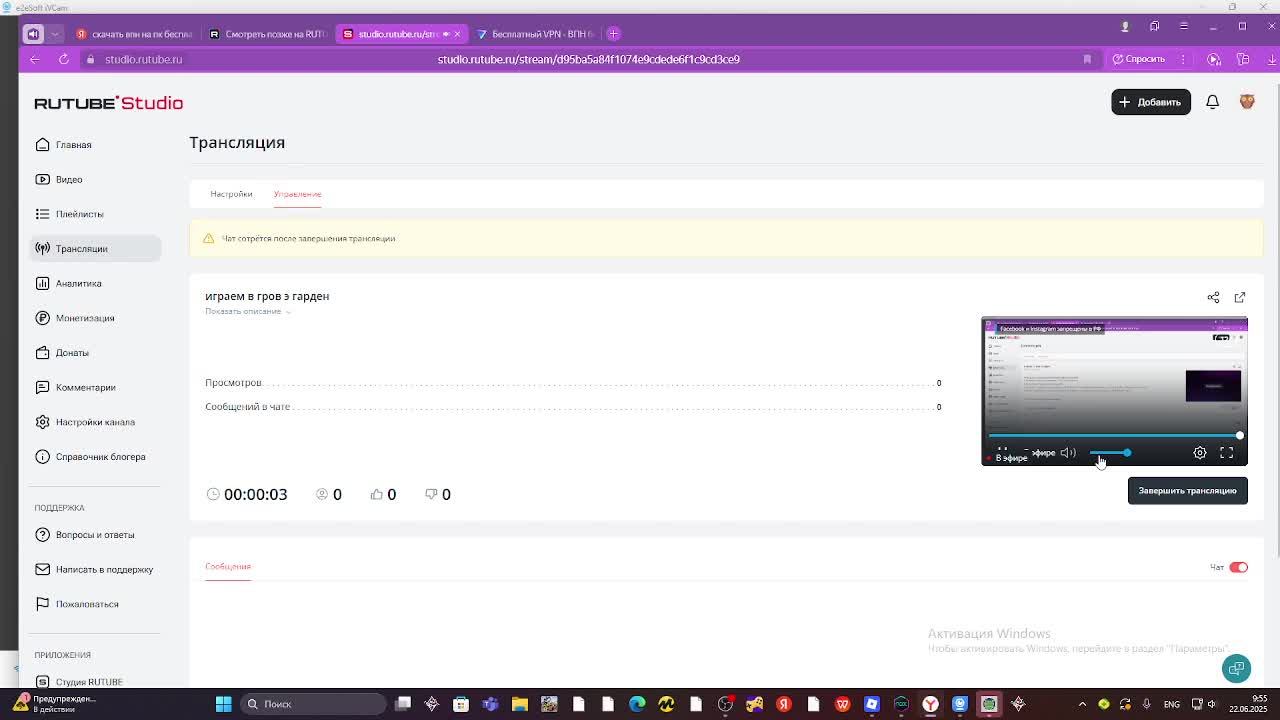Select the Управление tab
1280x720 pixels.
click(x=297, y=194)
